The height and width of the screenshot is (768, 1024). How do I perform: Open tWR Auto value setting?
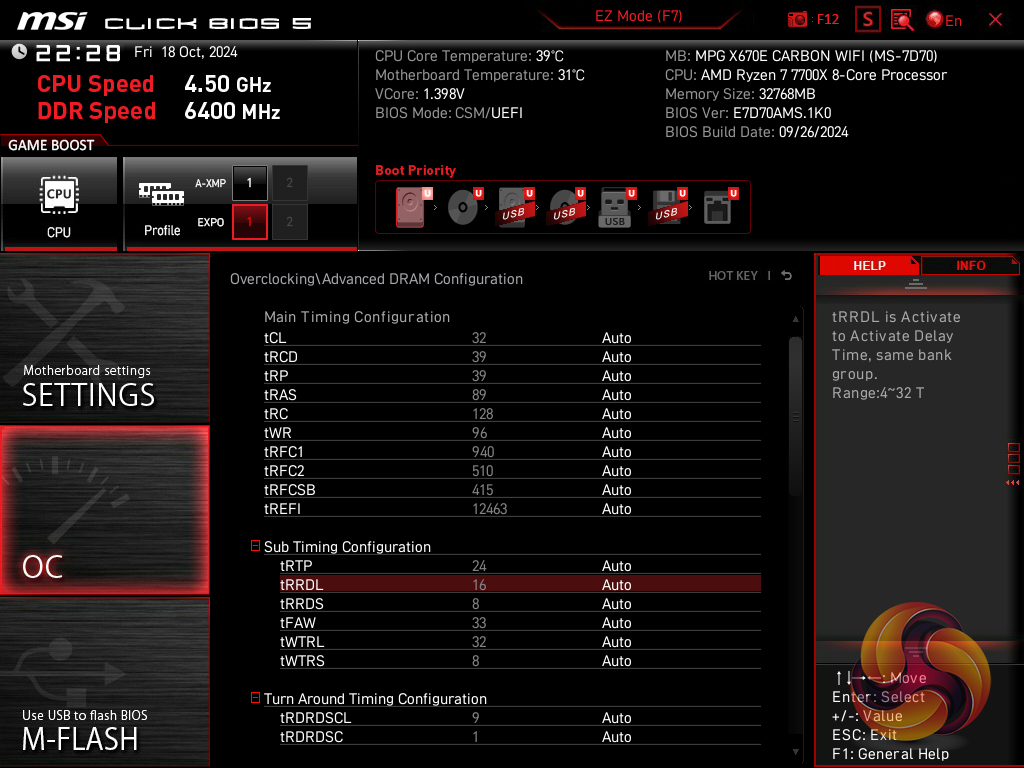(x=616, y=432)
